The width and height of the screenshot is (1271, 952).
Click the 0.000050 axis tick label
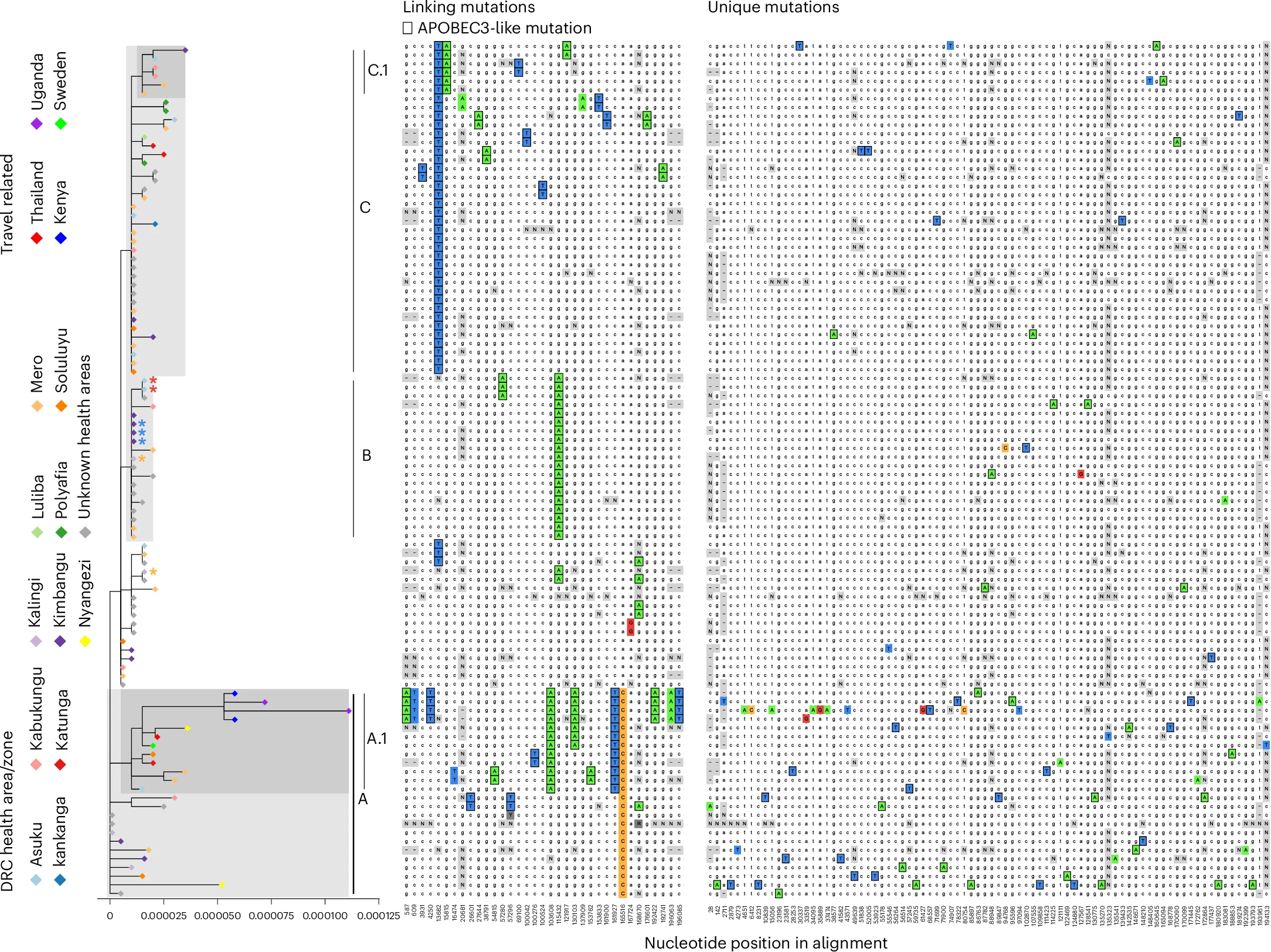[x=218, y=916]
